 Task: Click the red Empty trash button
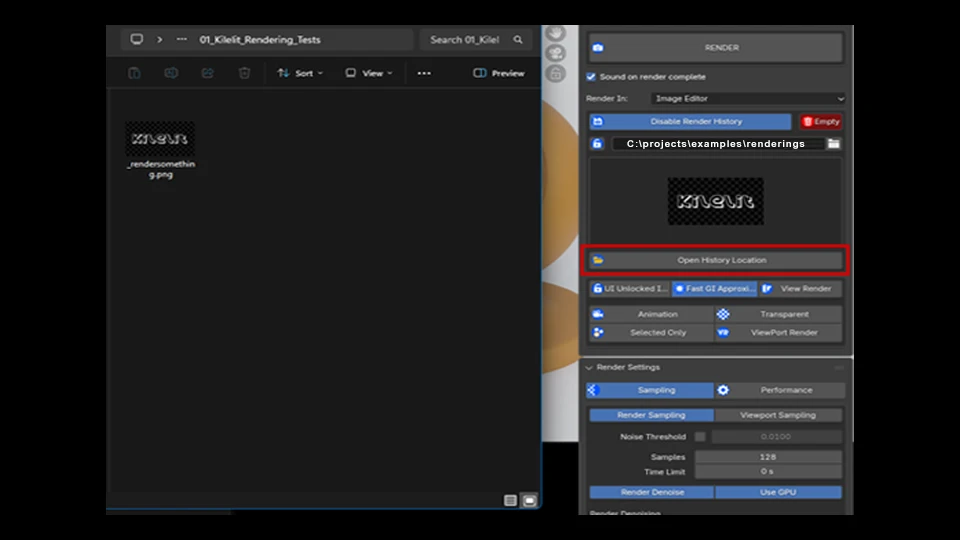click(x=821, y=122)
